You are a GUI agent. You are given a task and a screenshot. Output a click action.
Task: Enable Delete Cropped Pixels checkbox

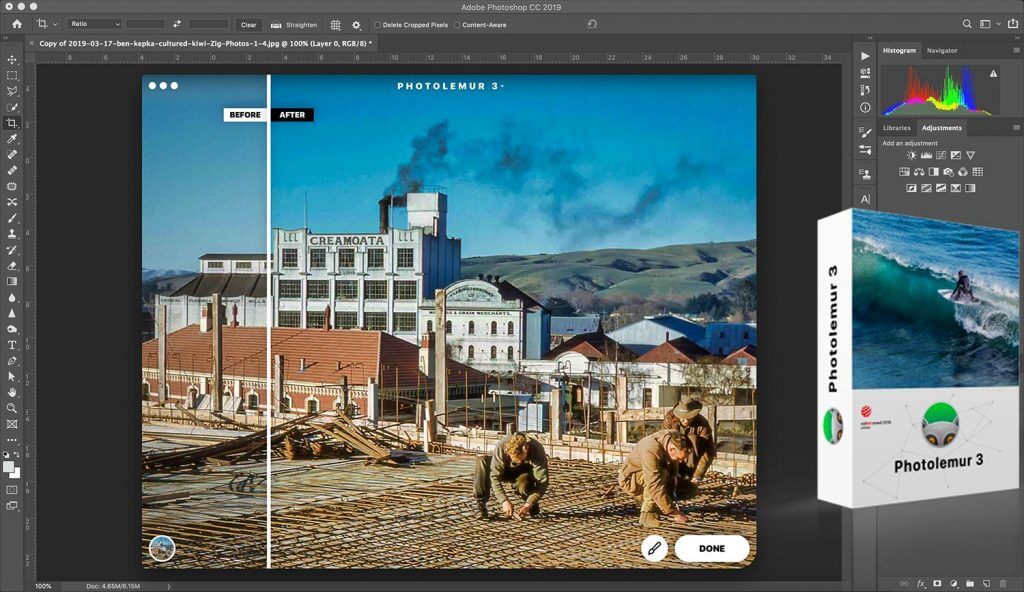click(377, 24)
